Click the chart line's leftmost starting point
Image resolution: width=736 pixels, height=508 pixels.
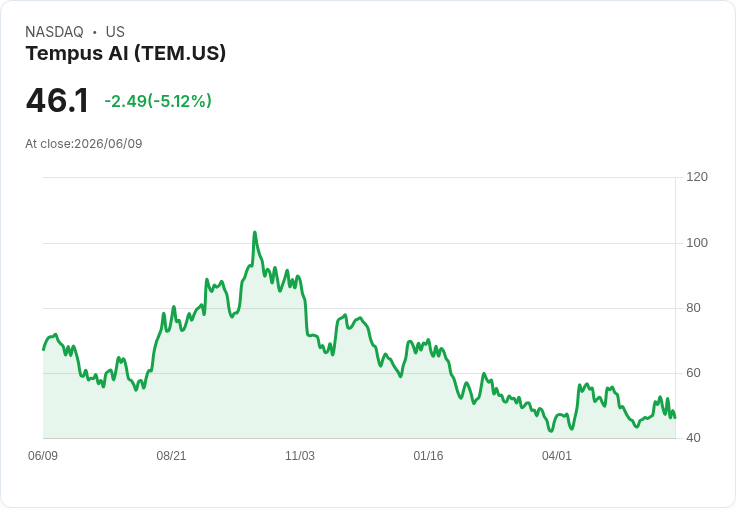(44, 349)
